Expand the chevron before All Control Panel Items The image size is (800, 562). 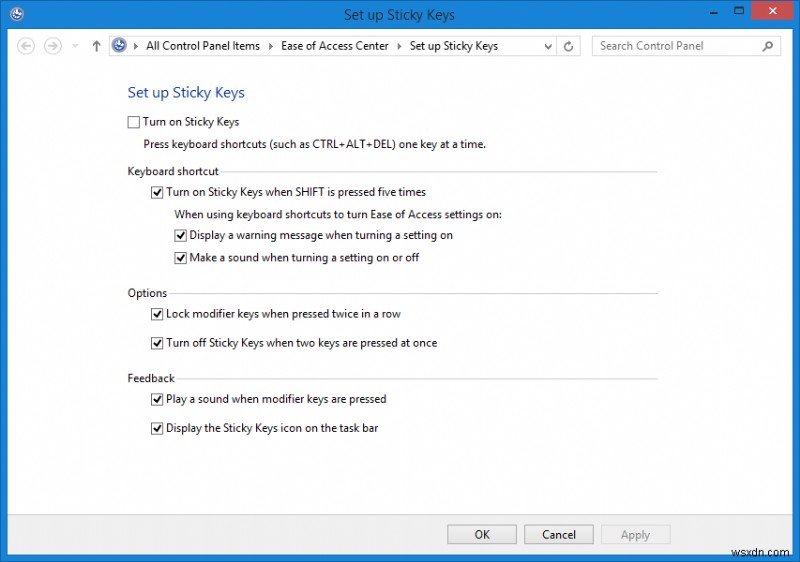coord(136,46)
